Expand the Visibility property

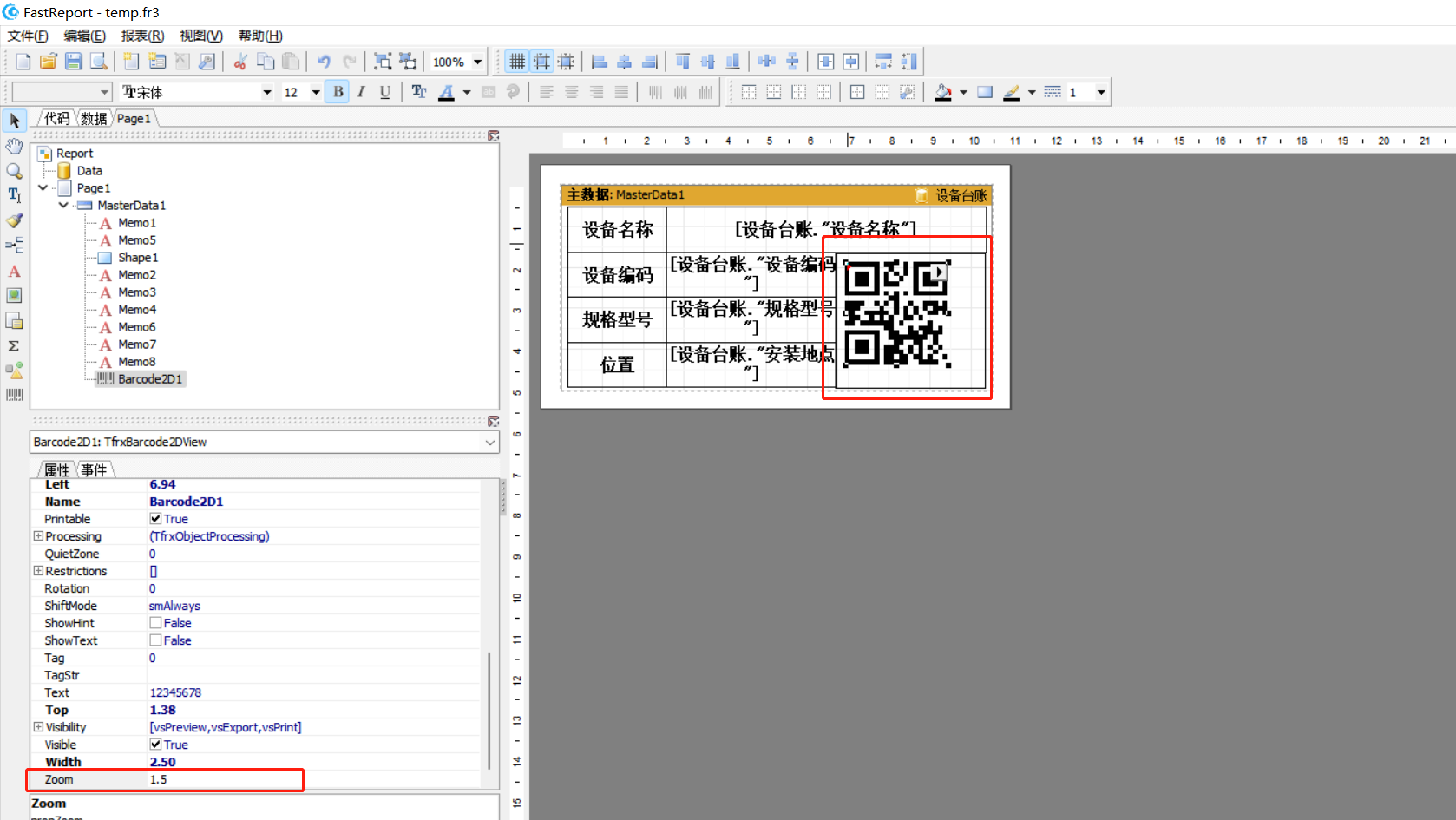click(38, 727)
